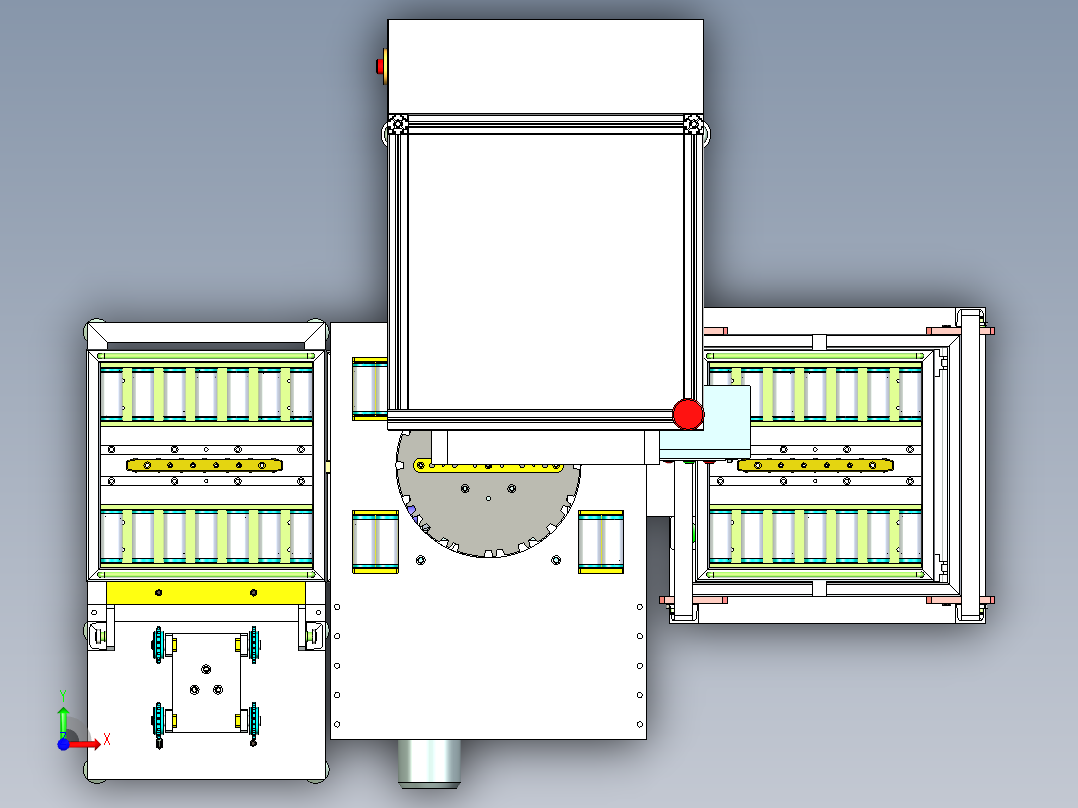Select the small red emergency stop button on cabinet side
The width and height of the screenshot is (1078, 808).
point(382,66)
